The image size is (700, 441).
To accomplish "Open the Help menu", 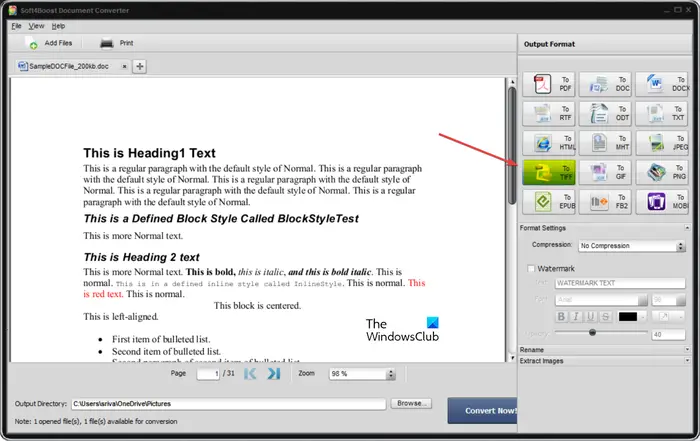I will pos(58,26).
